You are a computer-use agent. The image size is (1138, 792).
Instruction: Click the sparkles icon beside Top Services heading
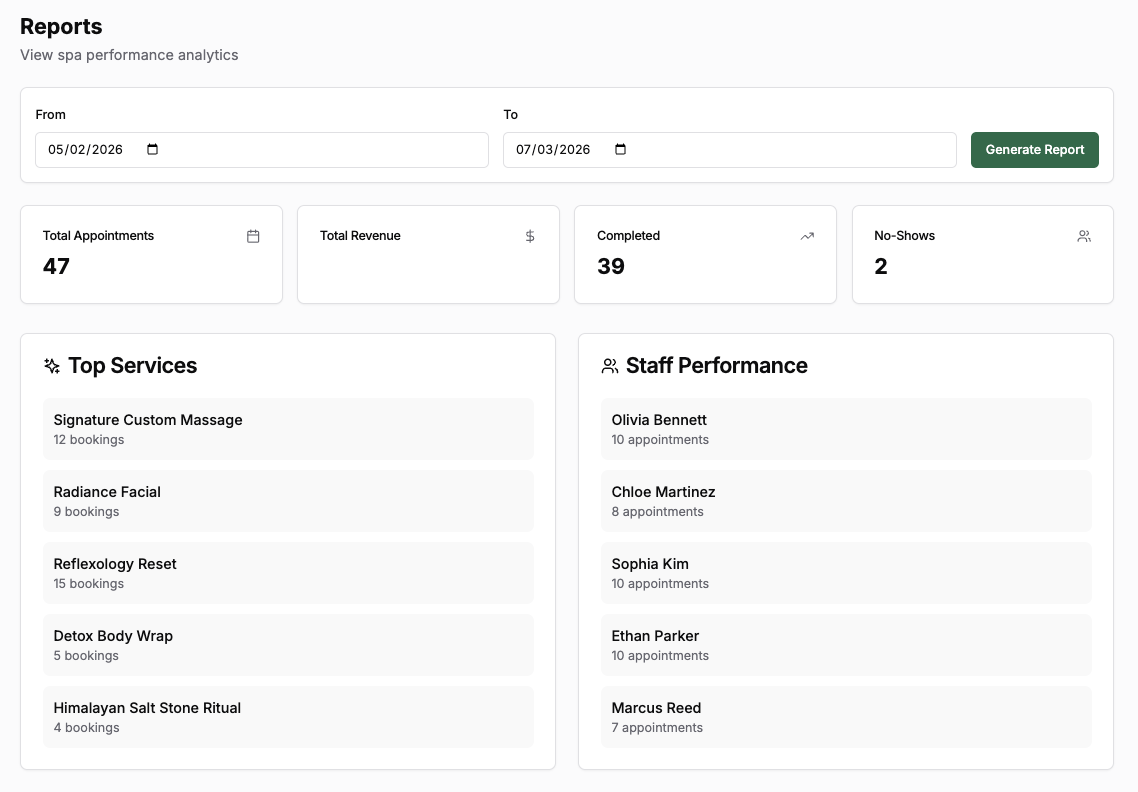point(51,366)
